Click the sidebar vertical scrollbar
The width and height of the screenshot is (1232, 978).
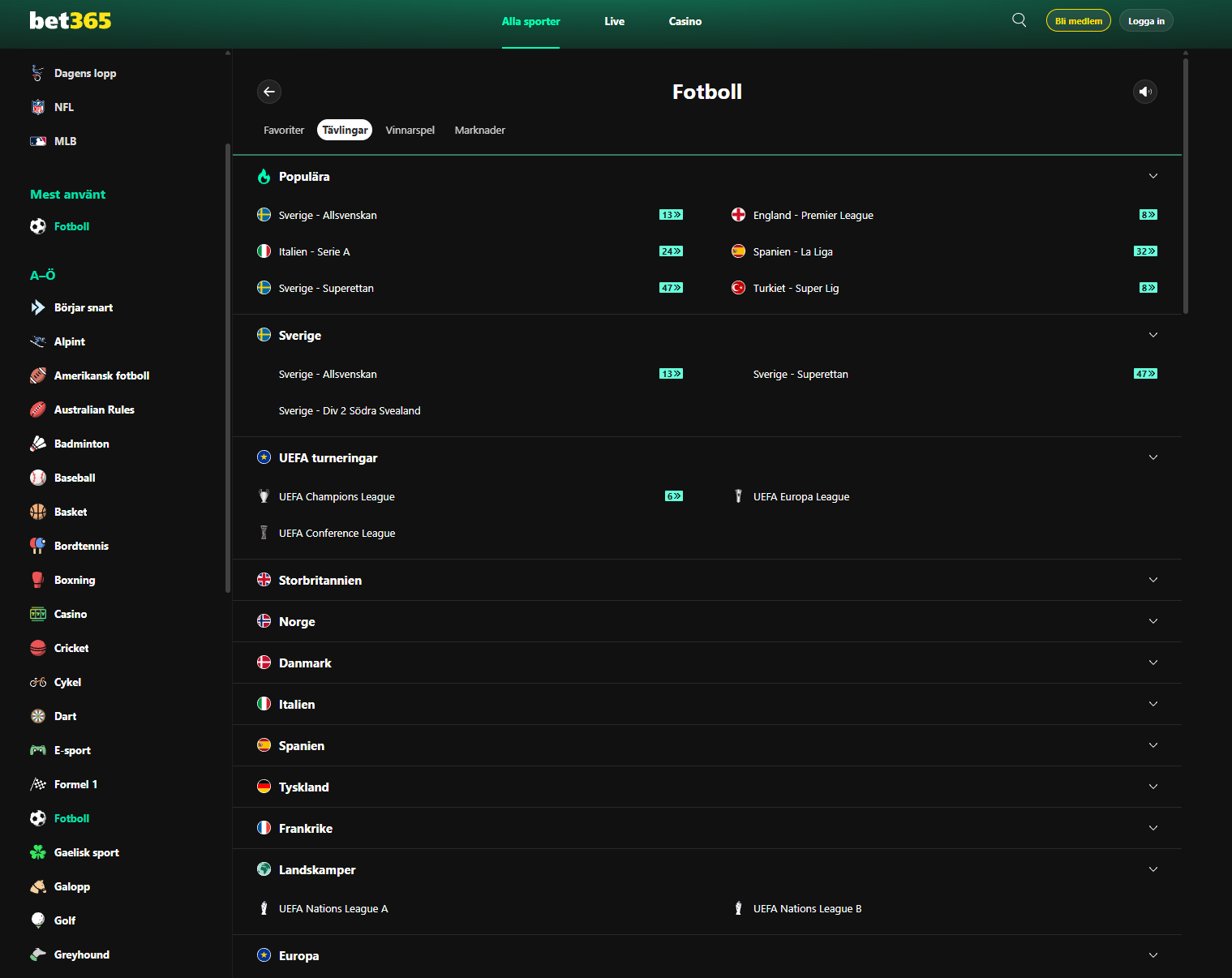tap(228, 368)
